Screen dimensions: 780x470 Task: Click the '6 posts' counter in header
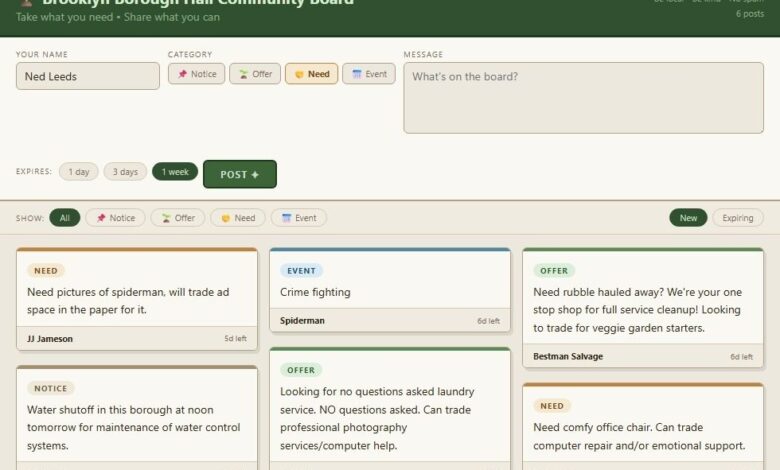click(x=750, y=14)
